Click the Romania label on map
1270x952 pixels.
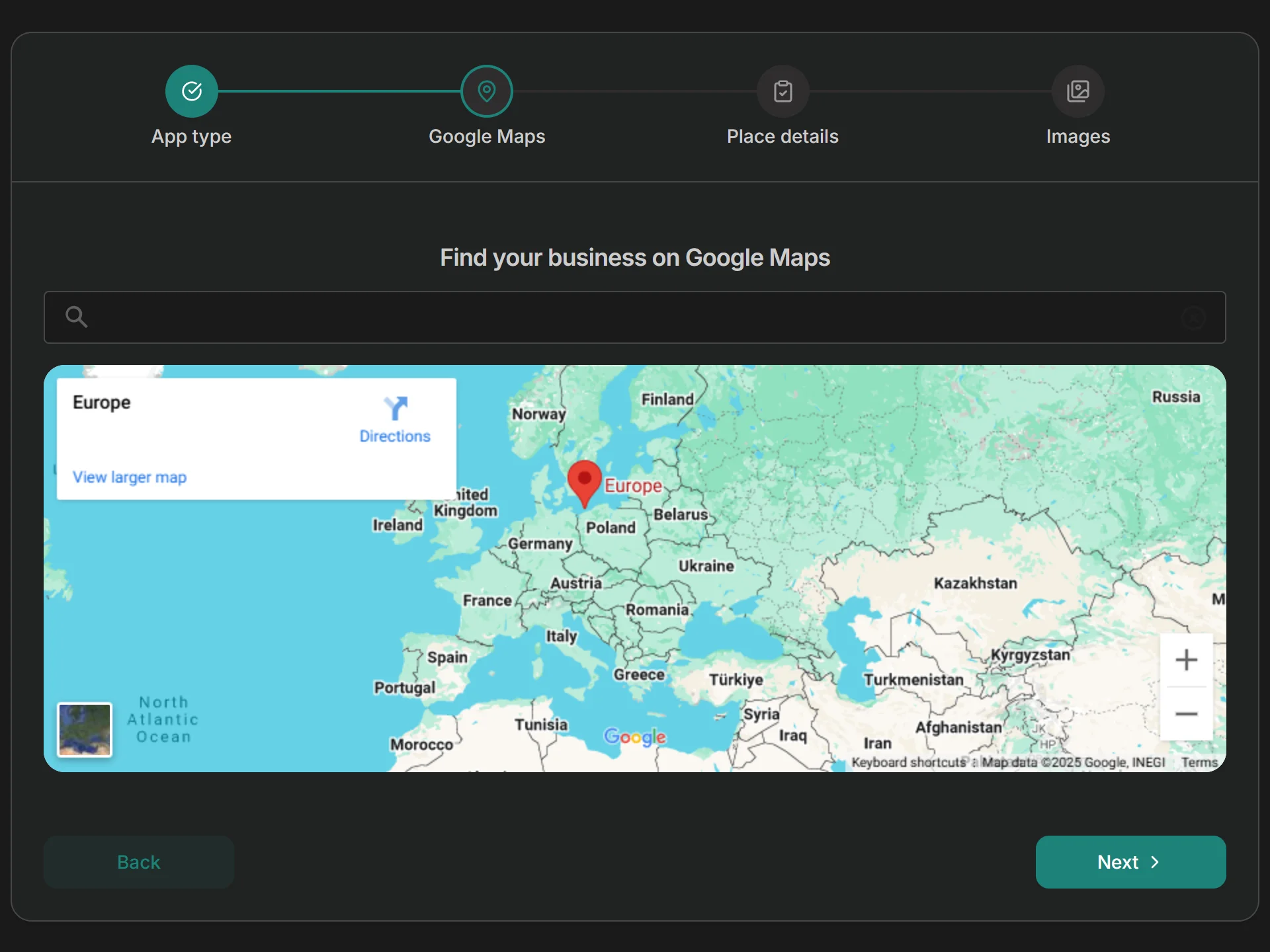[x=657, y=610]
